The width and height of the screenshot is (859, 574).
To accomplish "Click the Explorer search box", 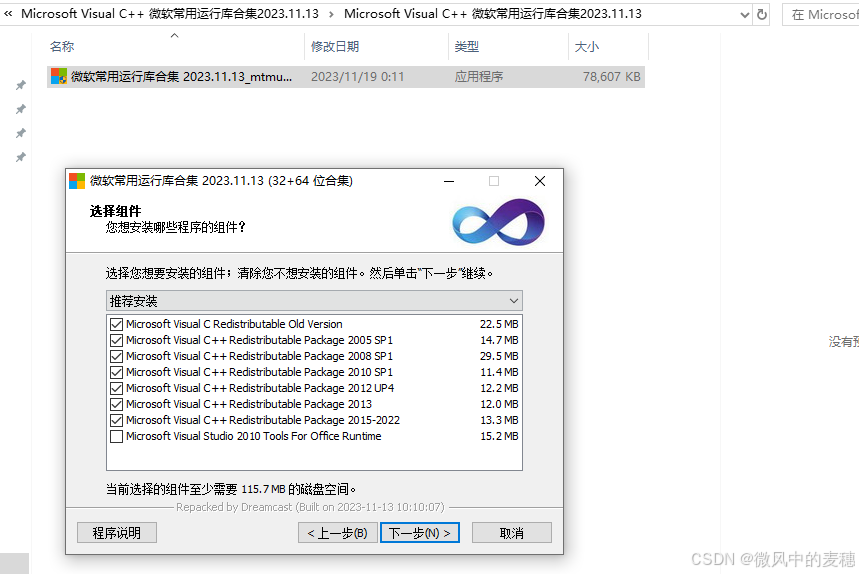I will (821, 15).
